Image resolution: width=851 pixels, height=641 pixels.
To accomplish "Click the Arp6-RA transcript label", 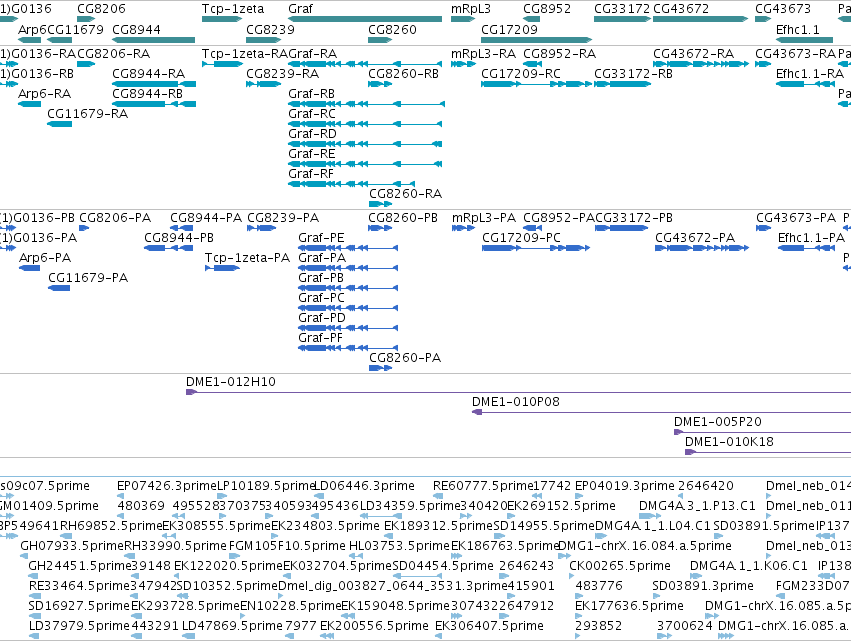I will (x=45, y=94).
